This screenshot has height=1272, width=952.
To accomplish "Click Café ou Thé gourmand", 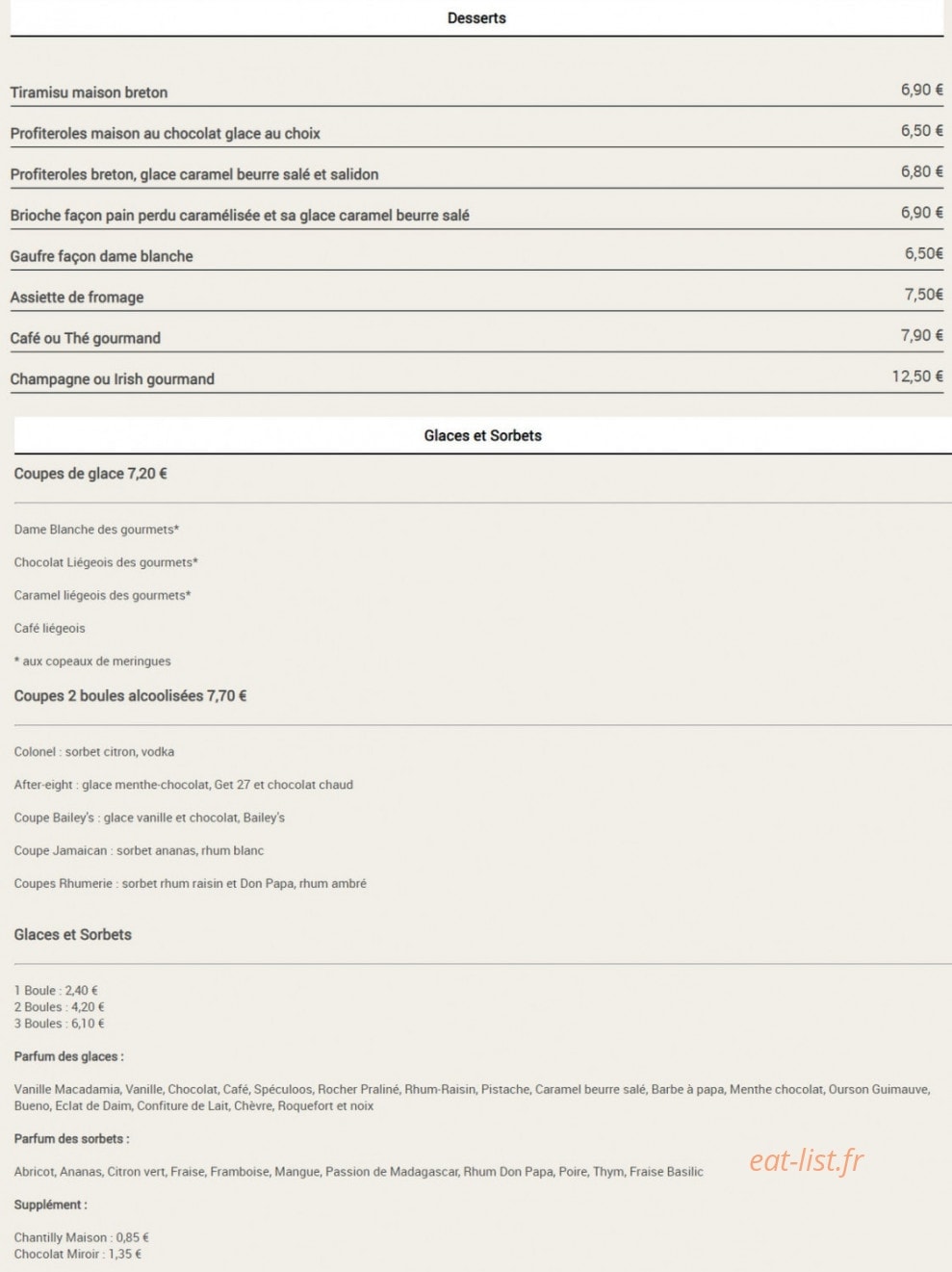I will click(85, 338).
